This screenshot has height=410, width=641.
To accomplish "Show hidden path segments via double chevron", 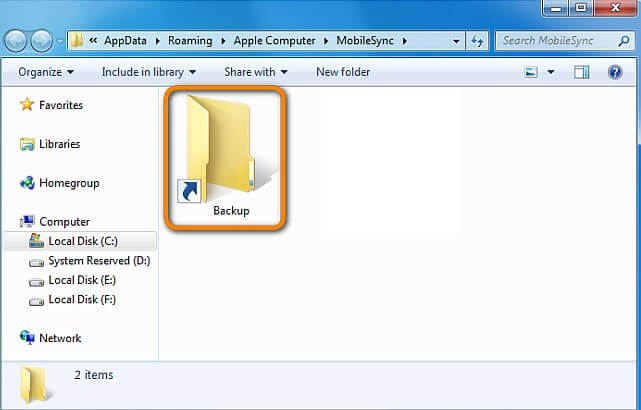I will tap(93, 40).
